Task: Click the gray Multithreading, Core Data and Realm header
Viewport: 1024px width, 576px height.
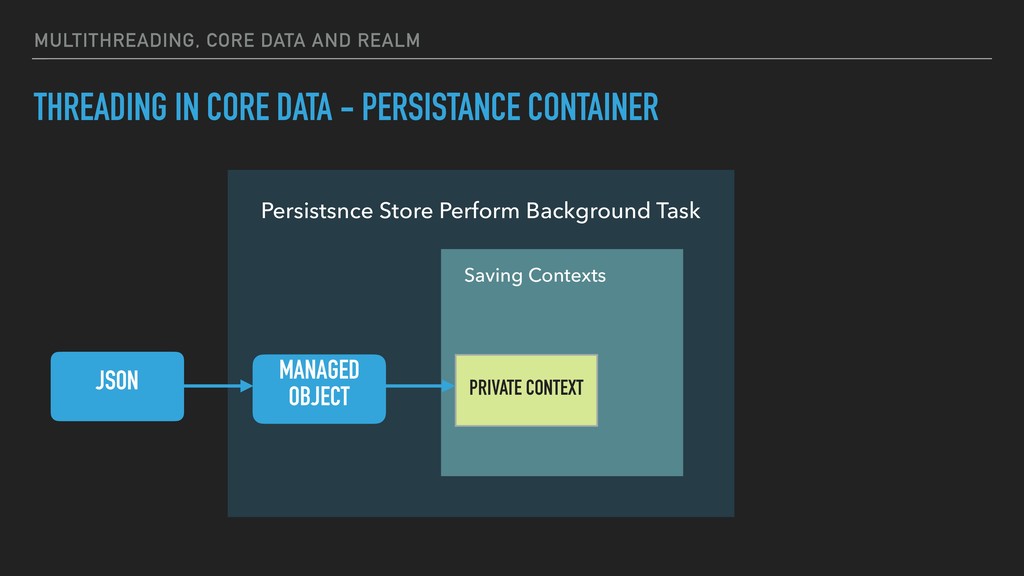Action: [x=227, y=40]
